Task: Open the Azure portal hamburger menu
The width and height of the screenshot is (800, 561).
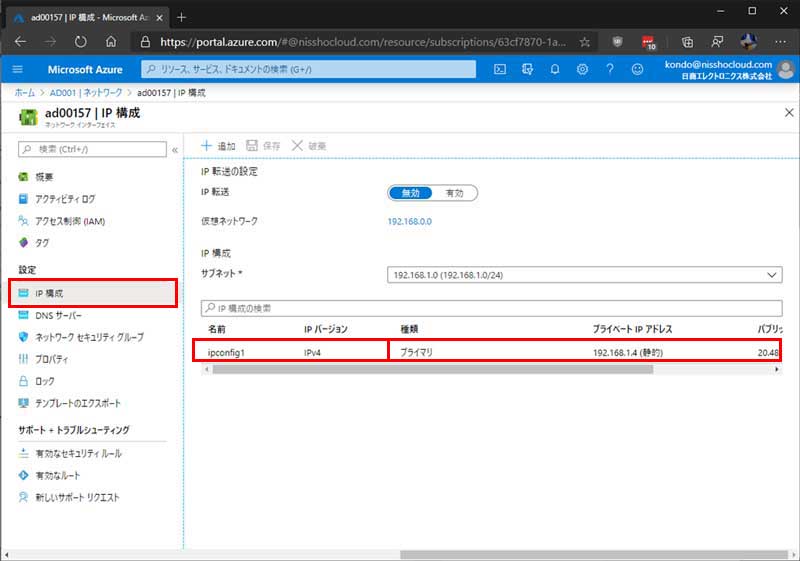Action: pyautogui.click(x=18, y=69)
